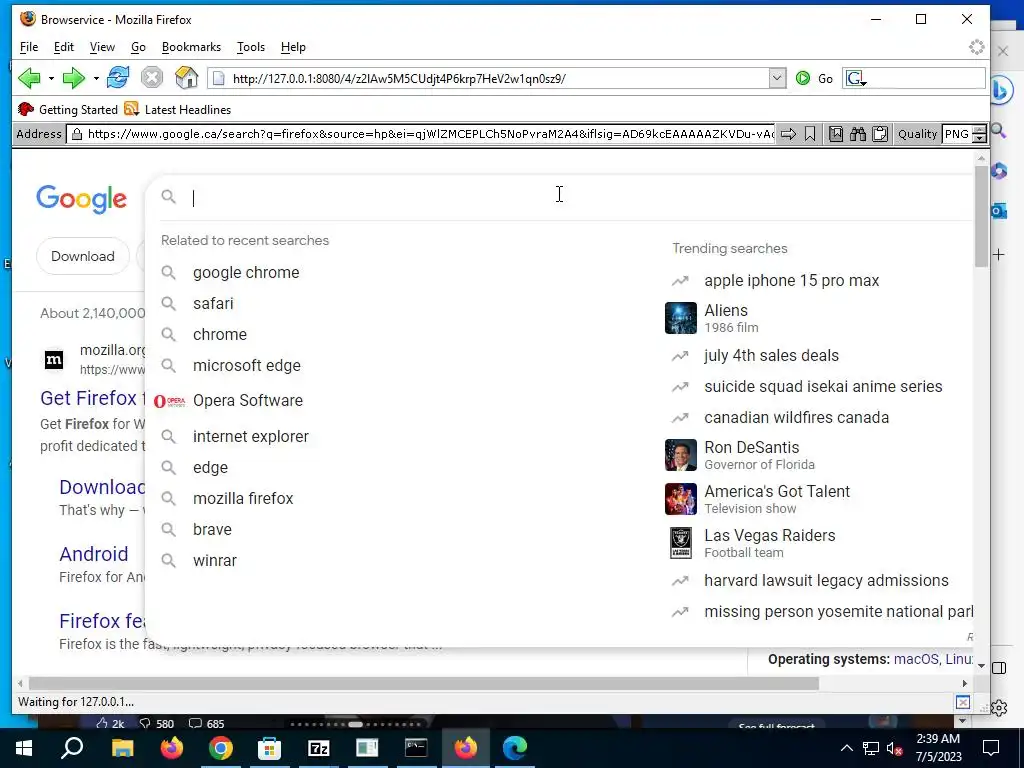This screenshot has height=768, width=1024.
Task: Select trending 'canadian wildfires canada'
Action: (796, 417)
